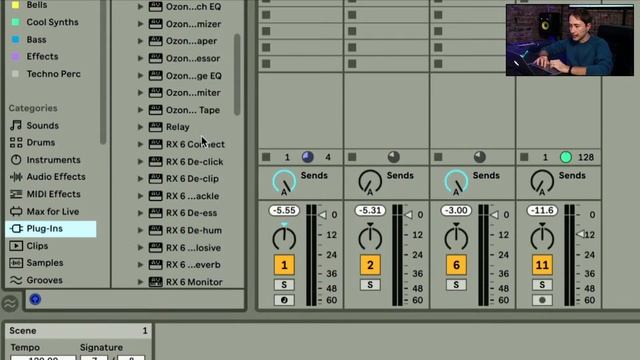Solo track 6
Image resolution: width=640 pixels, height=360 pixels.
[456, 284]
